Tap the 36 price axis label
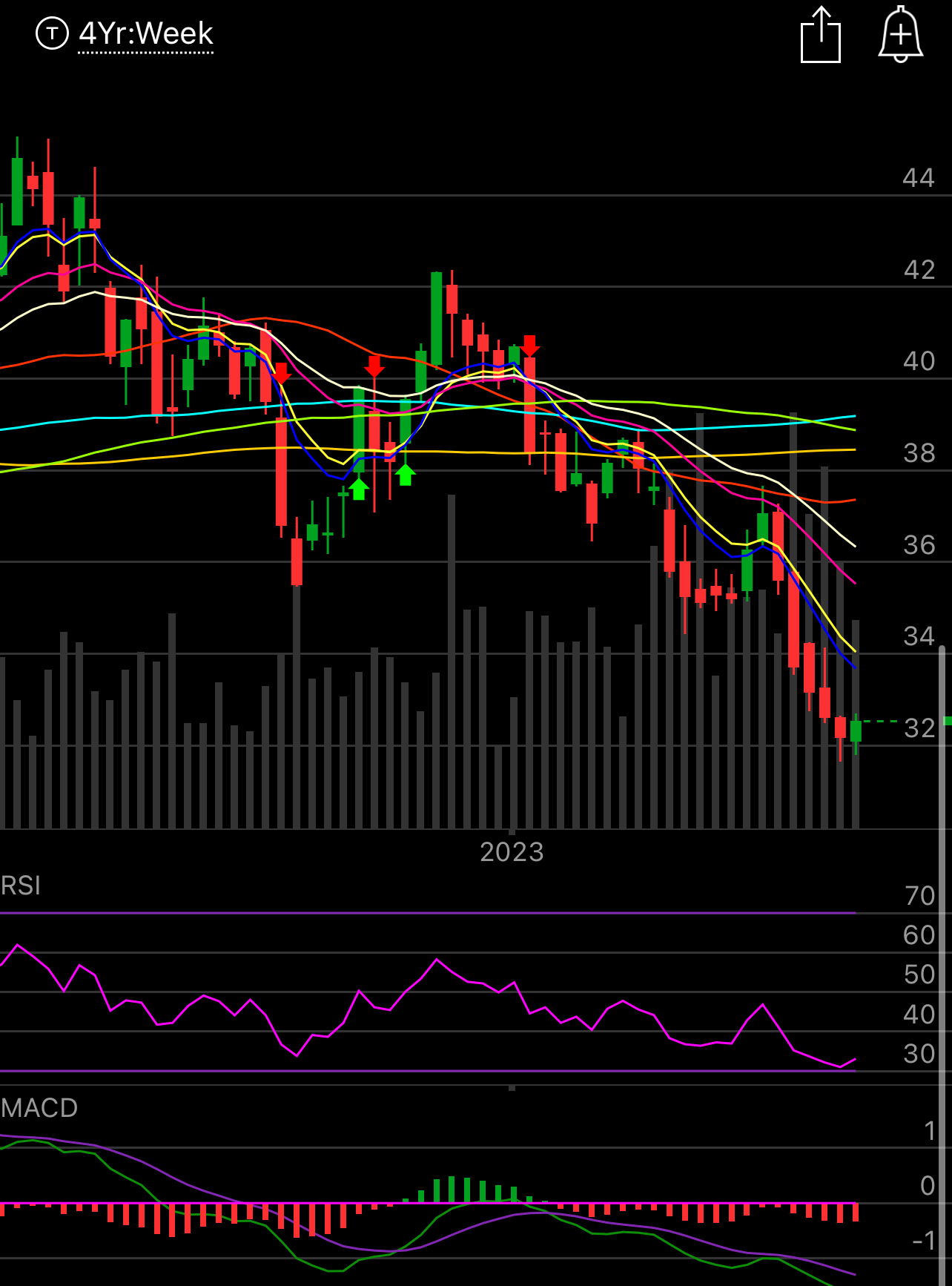Viewport: 952px width, 1286px height. pos(919,545)
